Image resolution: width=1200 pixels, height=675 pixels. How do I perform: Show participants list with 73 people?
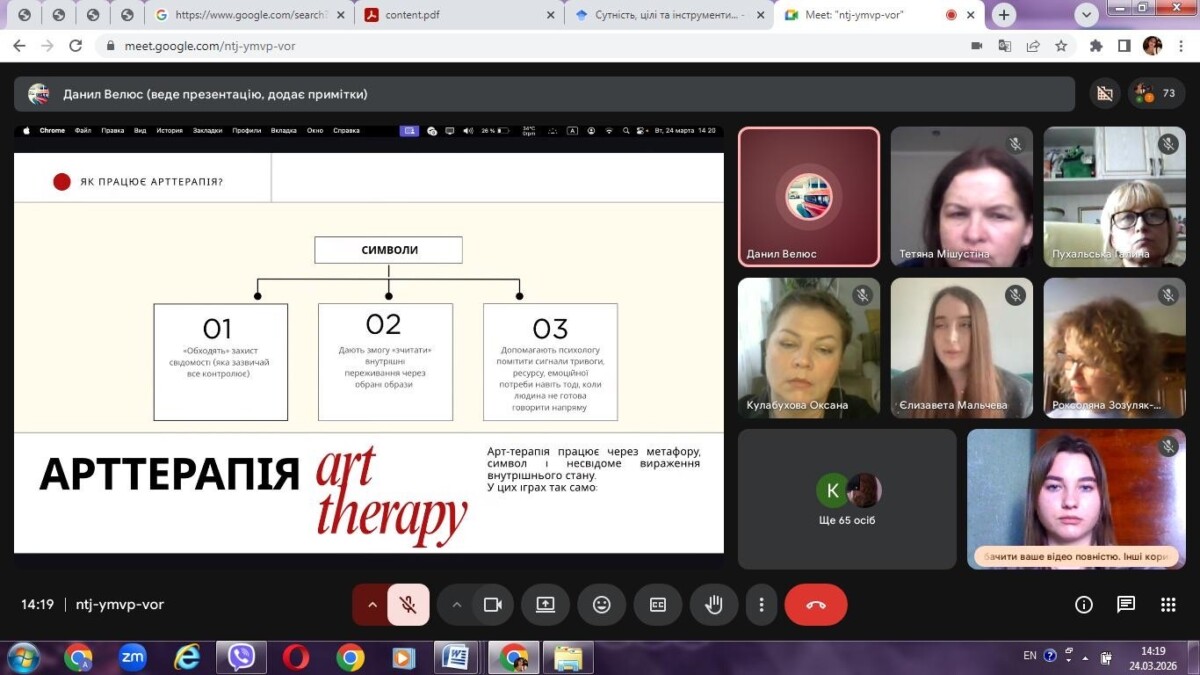click(x=1156, y=94)
